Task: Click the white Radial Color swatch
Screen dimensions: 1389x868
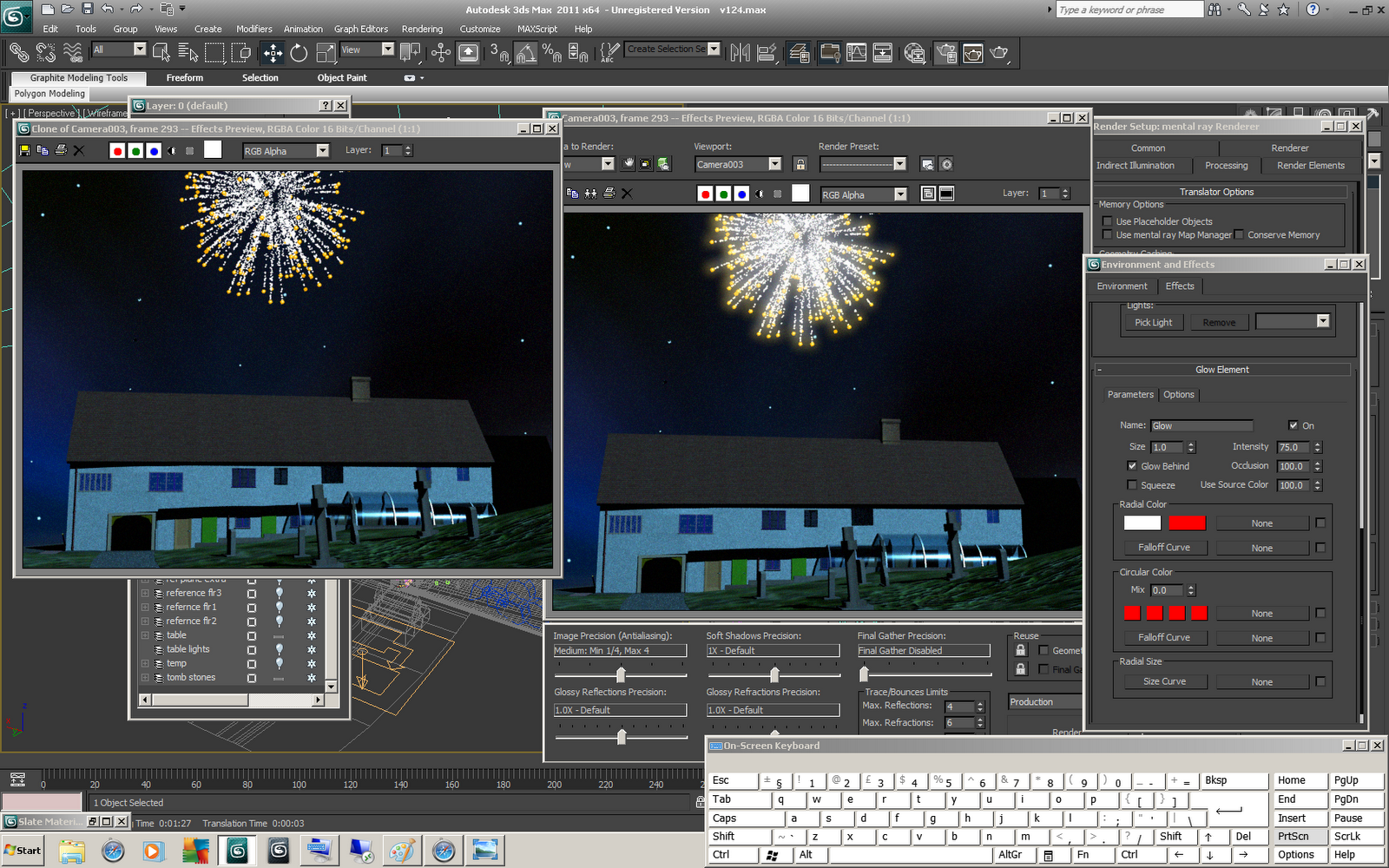Action: tap(1142, 523)
